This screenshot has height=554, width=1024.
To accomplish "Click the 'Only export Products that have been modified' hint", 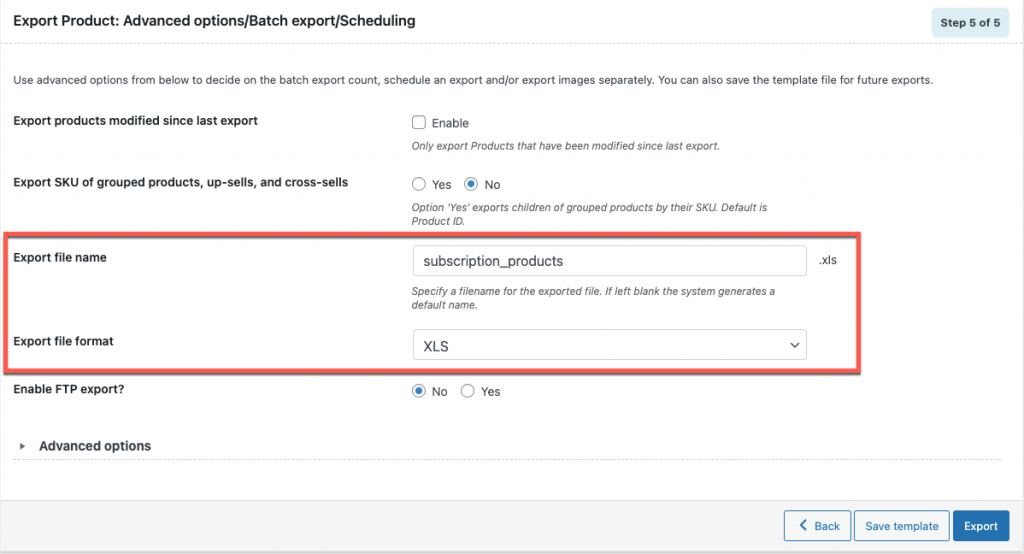I will pos(566,146).
